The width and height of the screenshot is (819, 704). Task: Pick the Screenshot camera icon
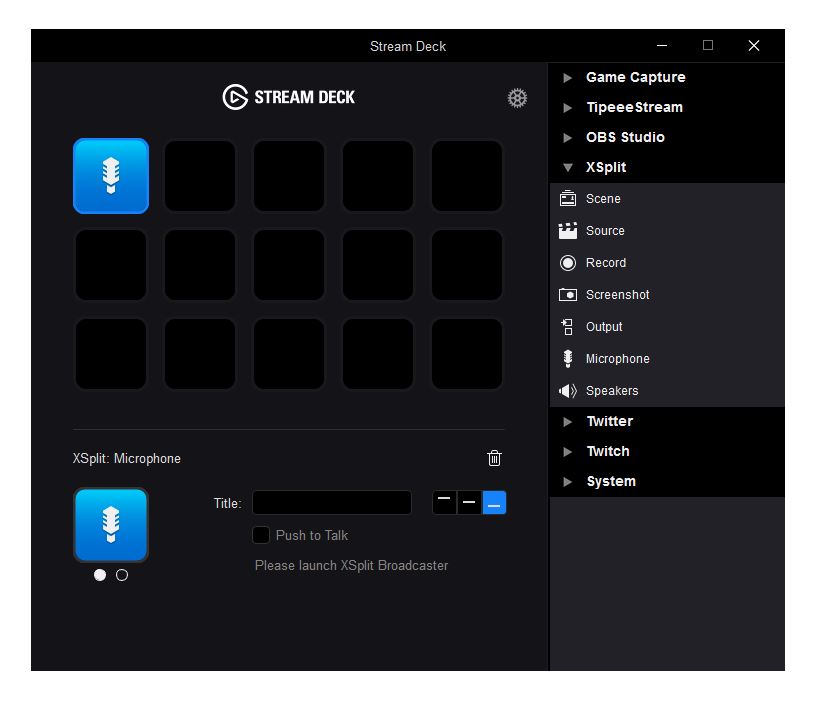[568, 295]
